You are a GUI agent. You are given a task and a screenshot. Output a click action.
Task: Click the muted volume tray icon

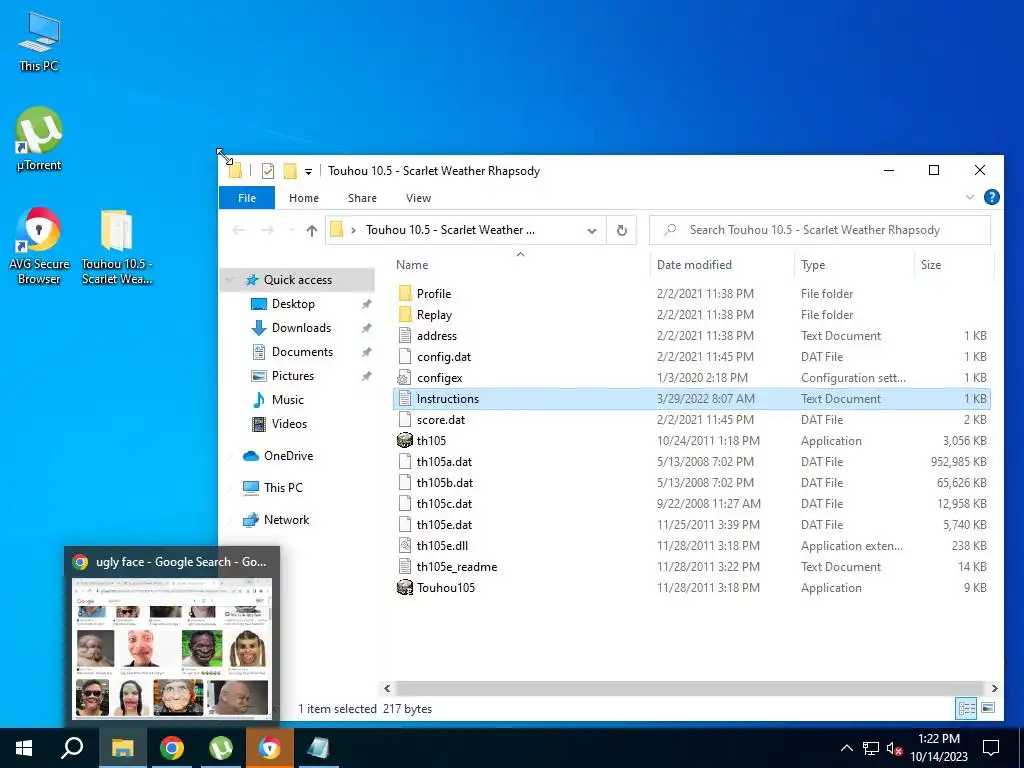pos(894,748)
